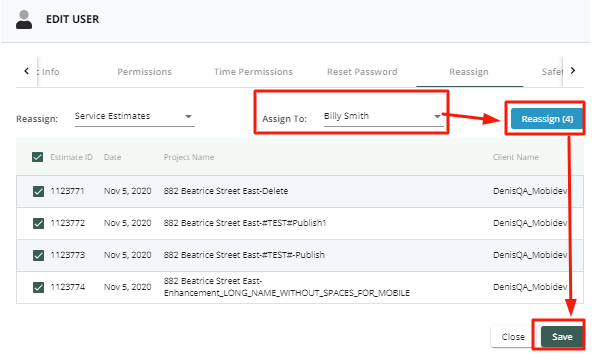Uncheck estimate 1123771 checkbox
The image size is (597, 360).
click(x=38, y=191)
